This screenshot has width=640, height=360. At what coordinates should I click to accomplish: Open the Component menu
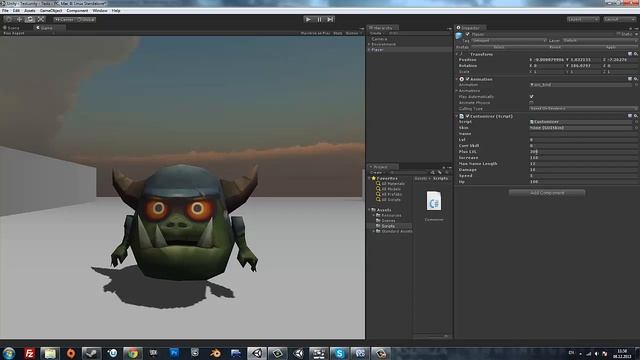pos(77,11)
